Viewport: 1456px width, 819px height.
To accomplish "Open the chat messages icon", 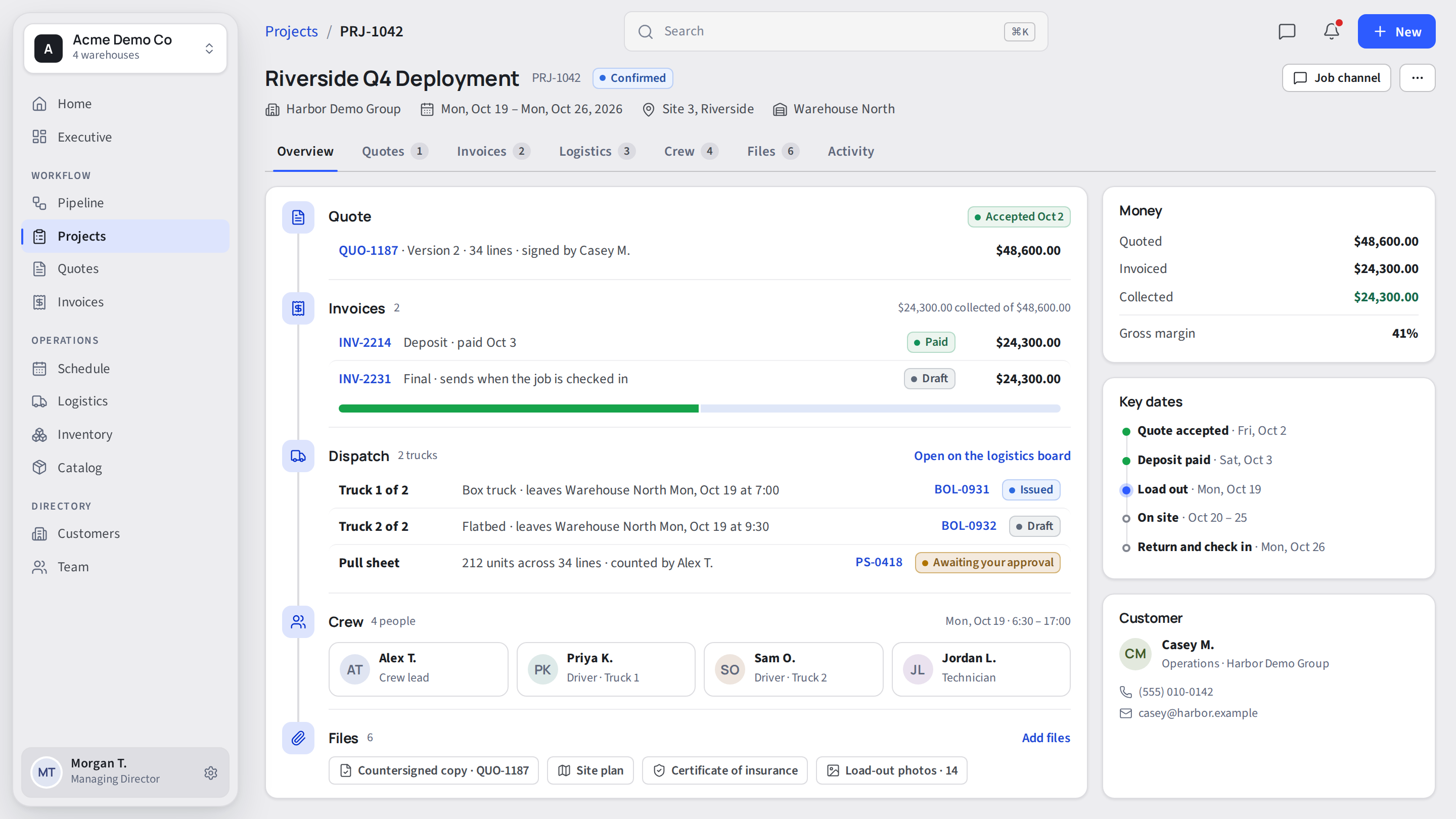I will coord(1287,31).
